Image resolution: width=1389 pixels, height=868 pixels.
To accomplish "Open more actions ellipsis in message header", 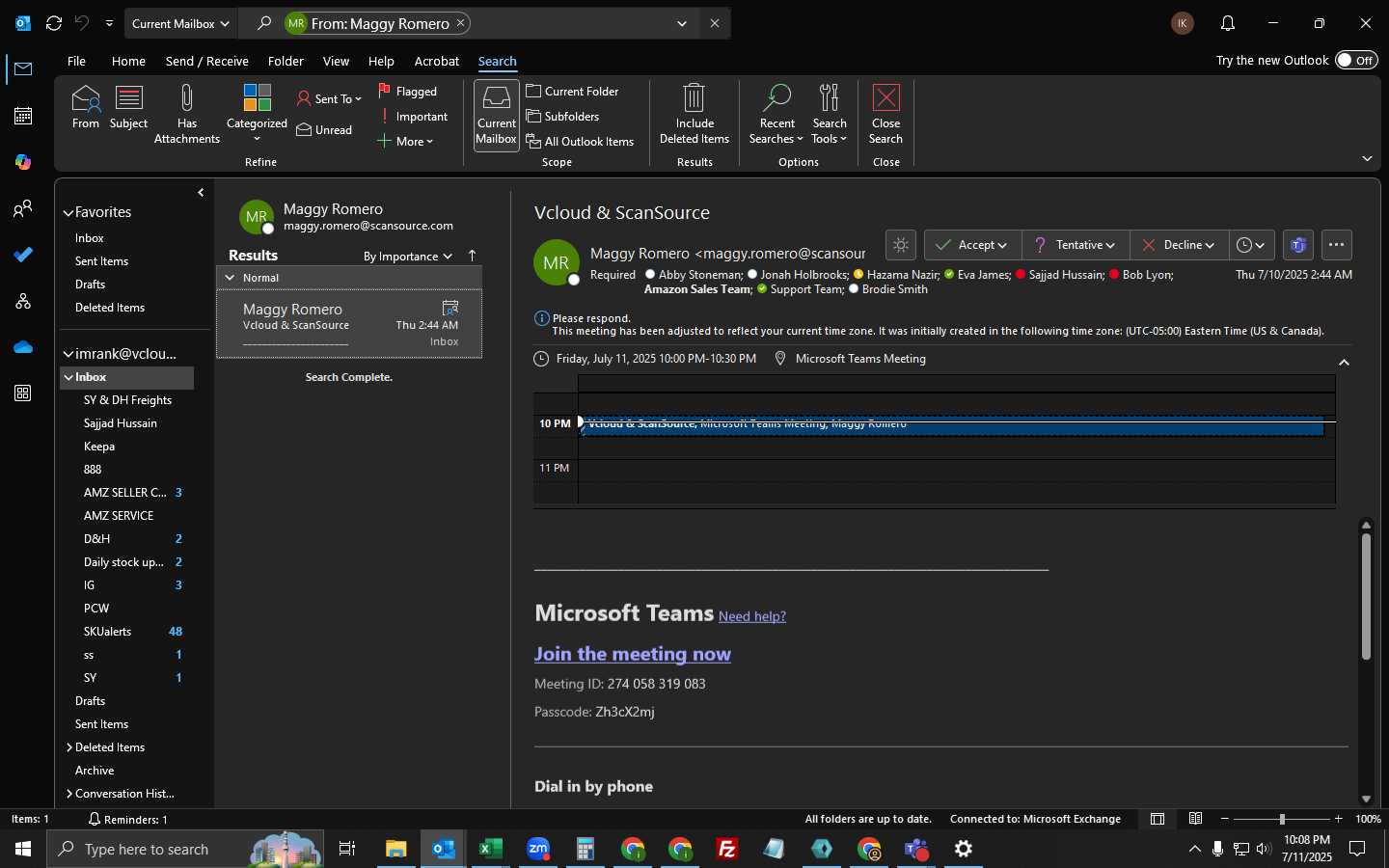I will point(1336,245).
